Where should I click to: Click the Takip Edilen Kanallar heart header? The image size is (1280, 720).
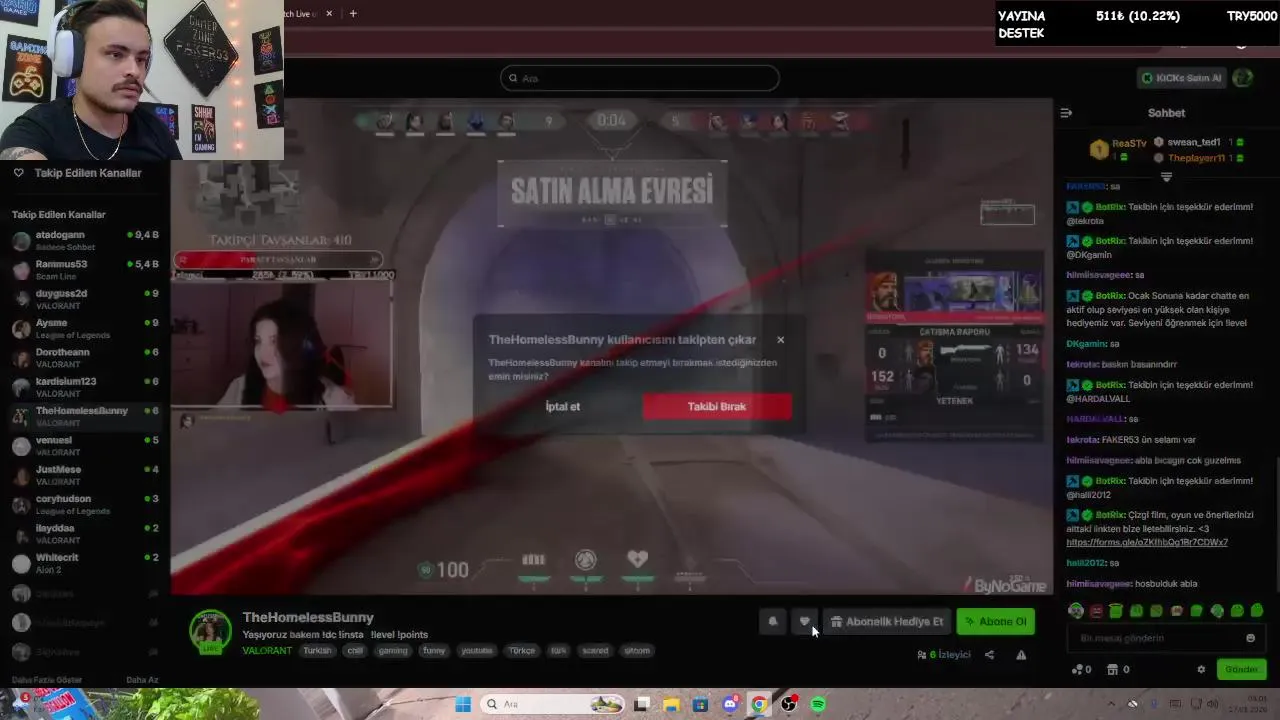coord(77,173)
